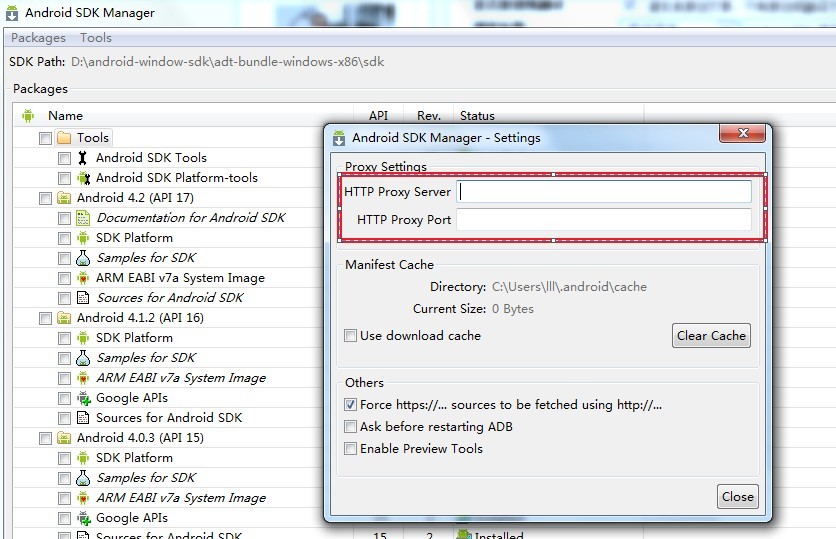Click ARM EABI v7a icon under Android 4.0.3
836x539 pixels.
[83, 498]
